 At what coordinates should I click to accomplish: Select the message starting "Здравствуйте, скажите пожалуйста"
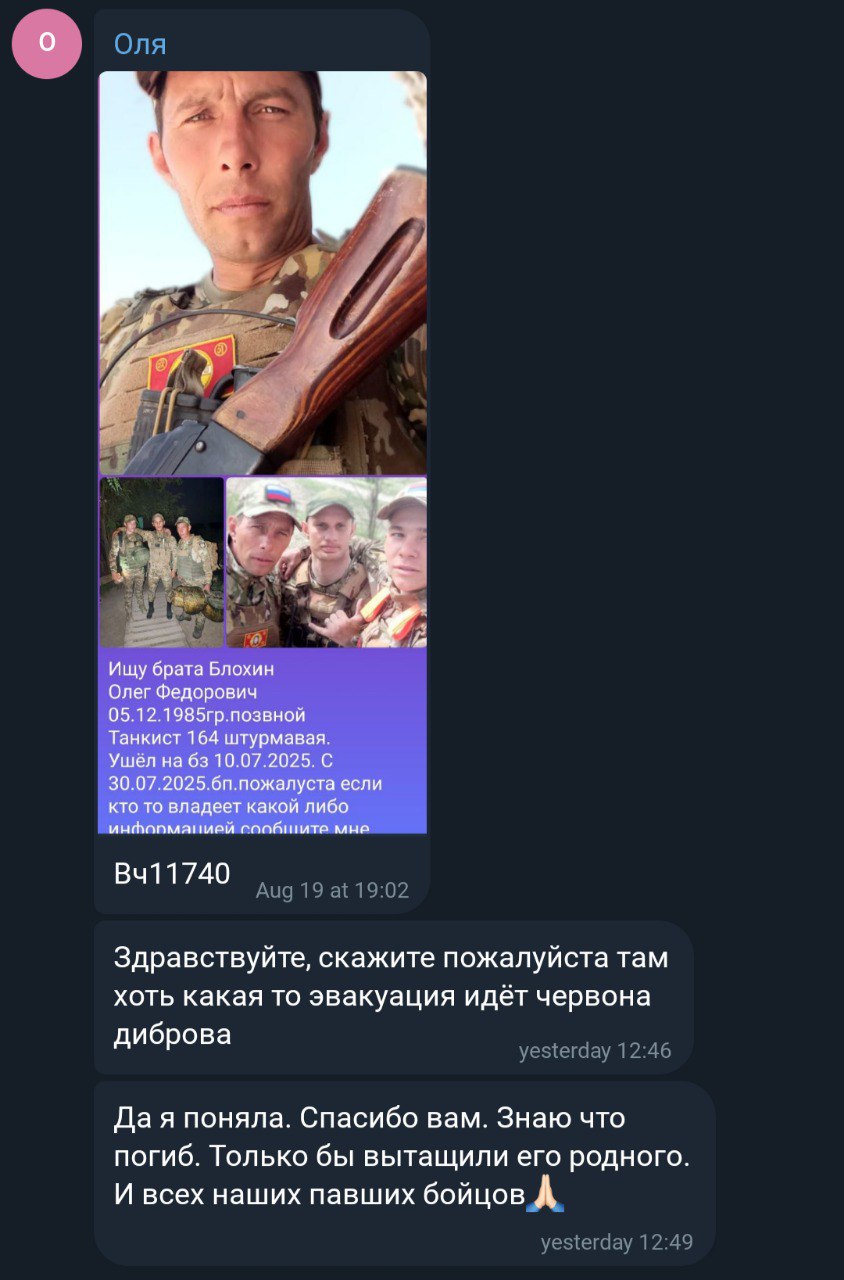393,996
